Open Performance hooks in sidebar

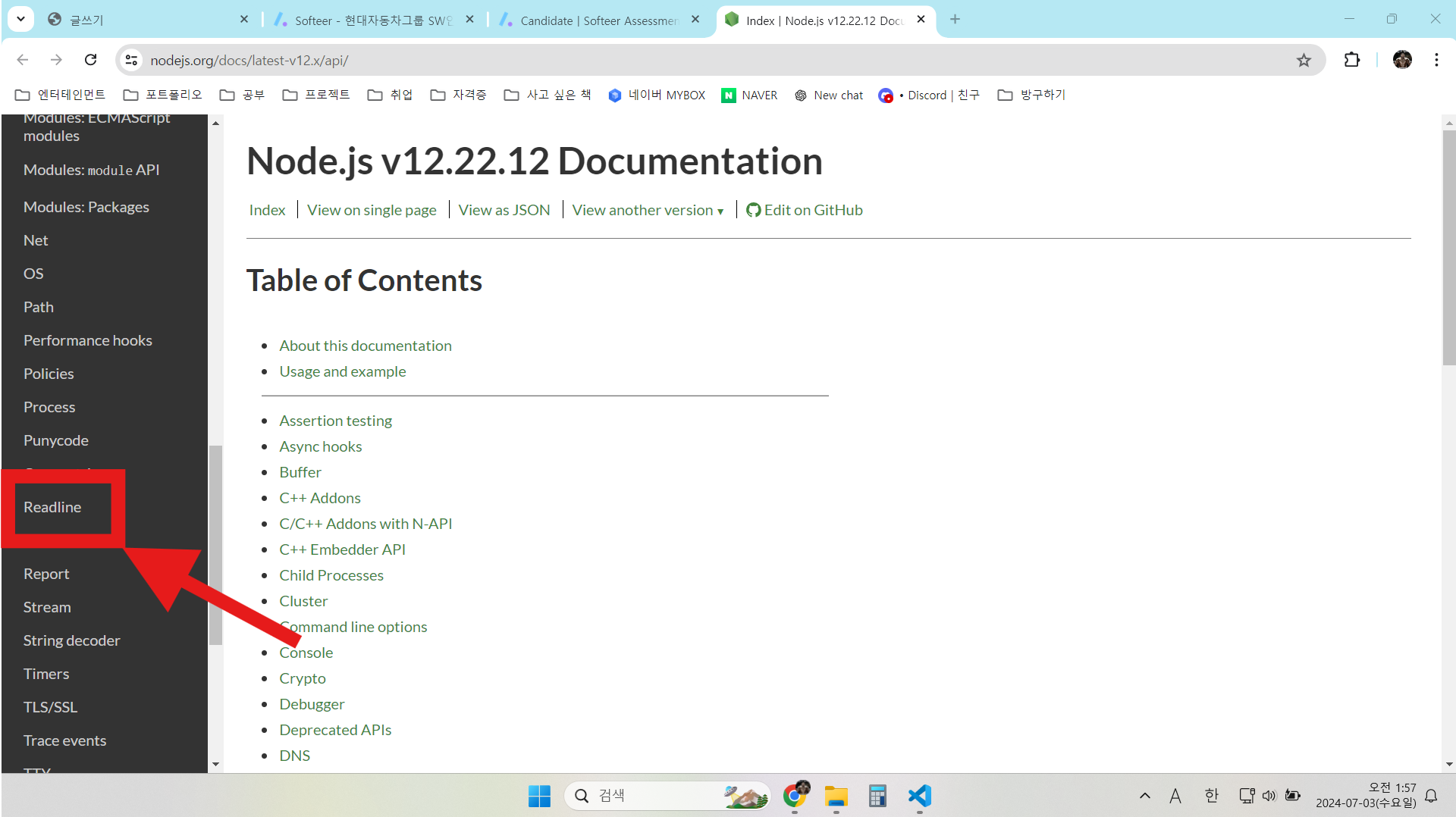[88, 340]
